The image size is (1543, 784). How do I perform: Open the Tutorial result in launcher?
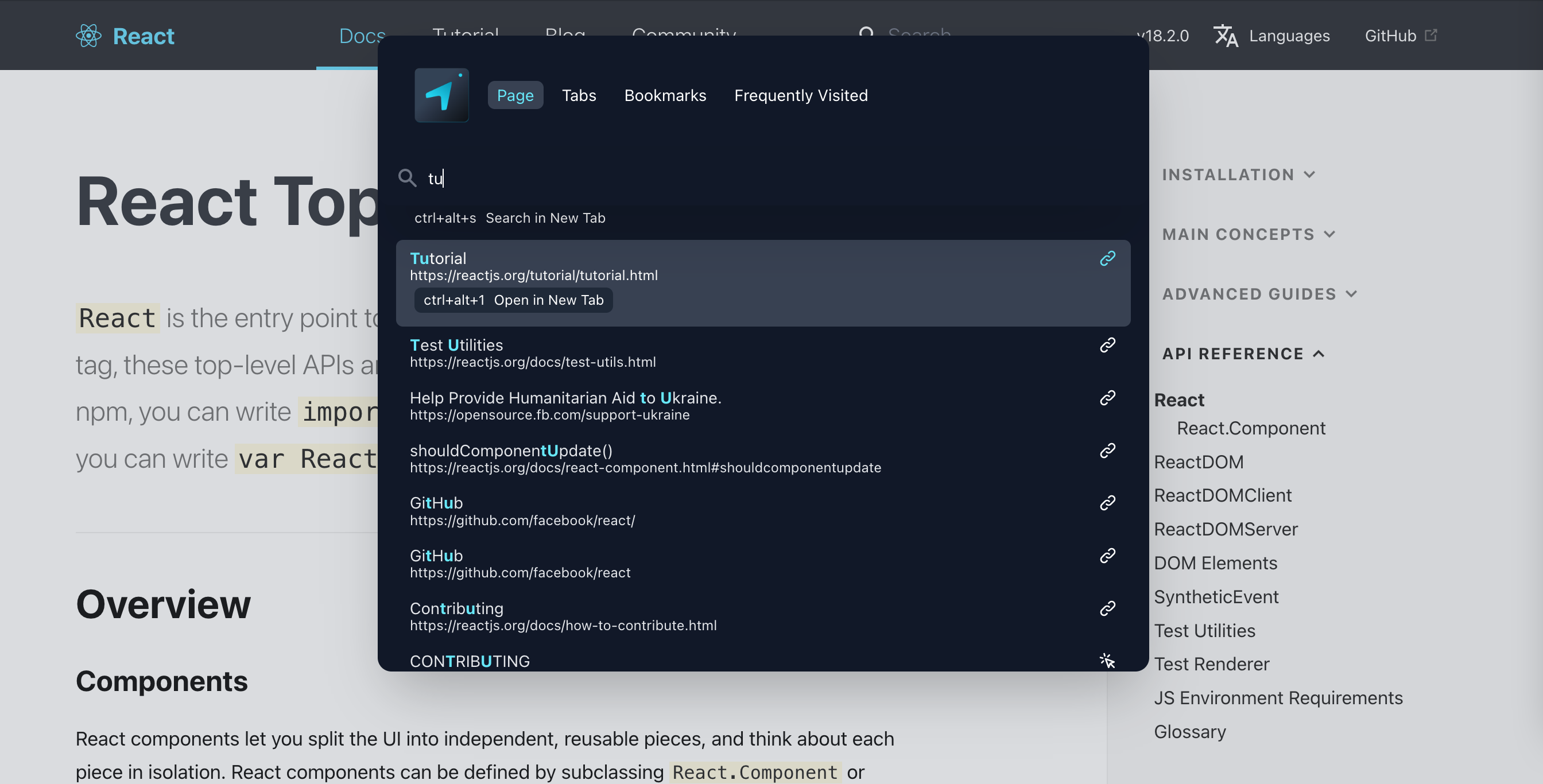[x=763, y=283]
